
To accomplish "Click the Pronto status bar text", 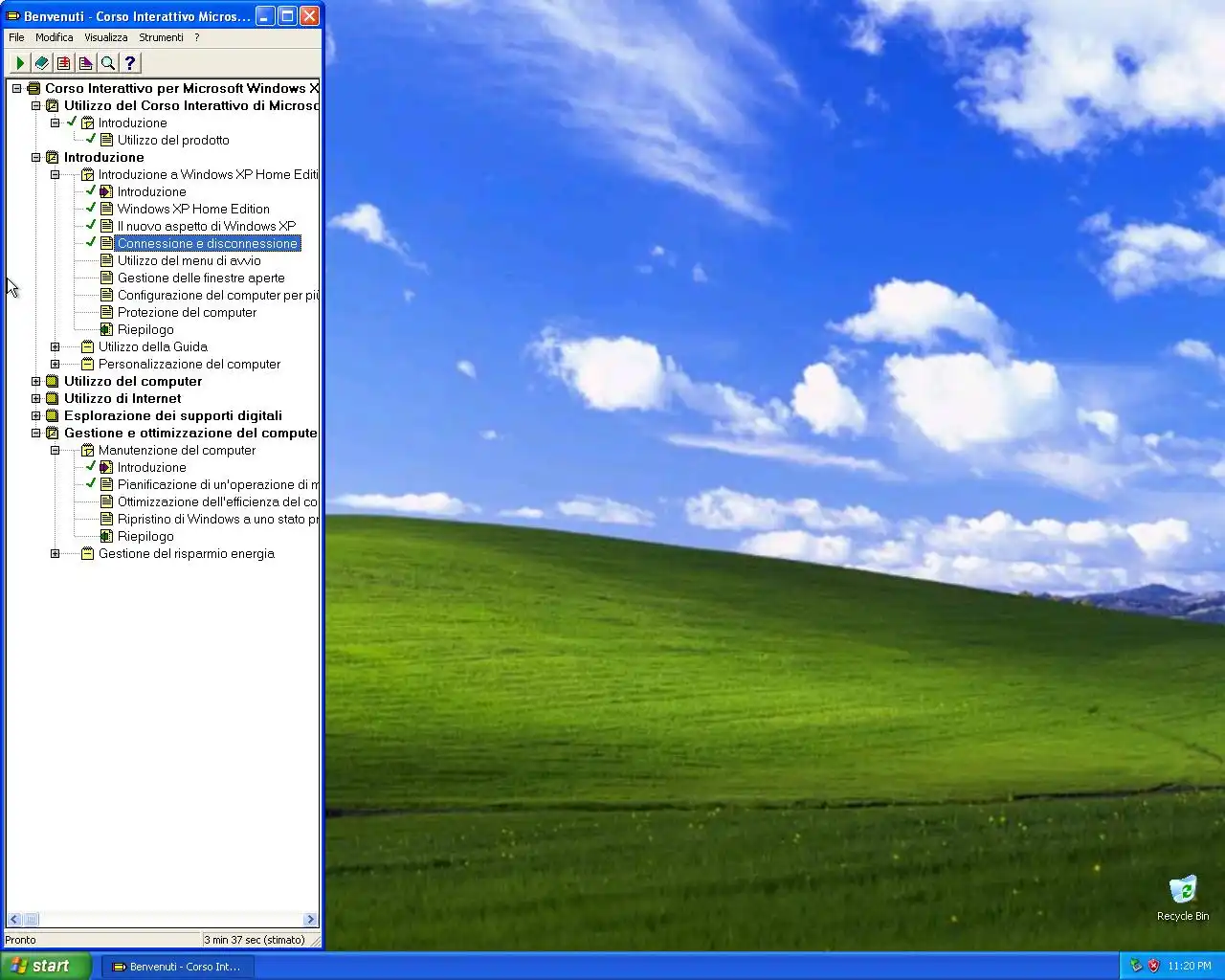I will 20,940.
